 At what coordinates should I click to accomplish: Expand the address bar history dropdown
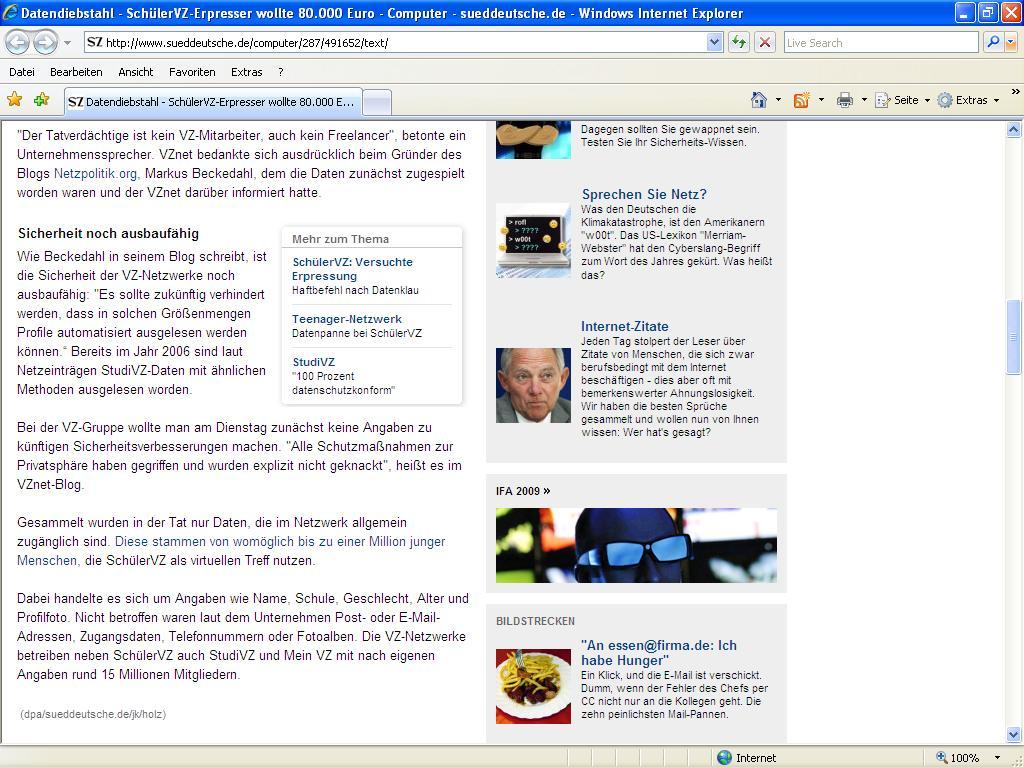714,43
